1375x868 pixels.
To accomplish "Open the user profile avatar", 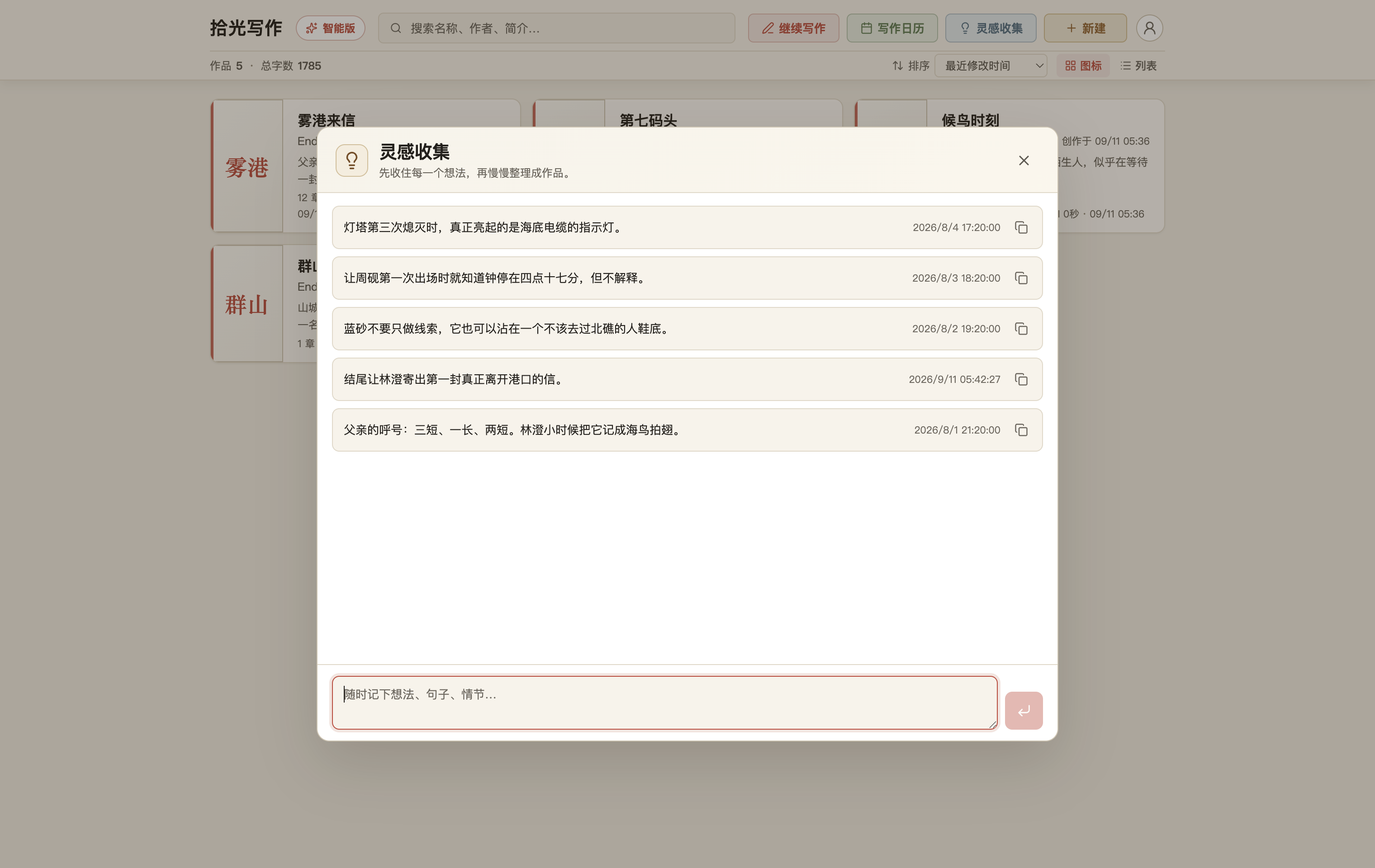I will coord(1149,28).
